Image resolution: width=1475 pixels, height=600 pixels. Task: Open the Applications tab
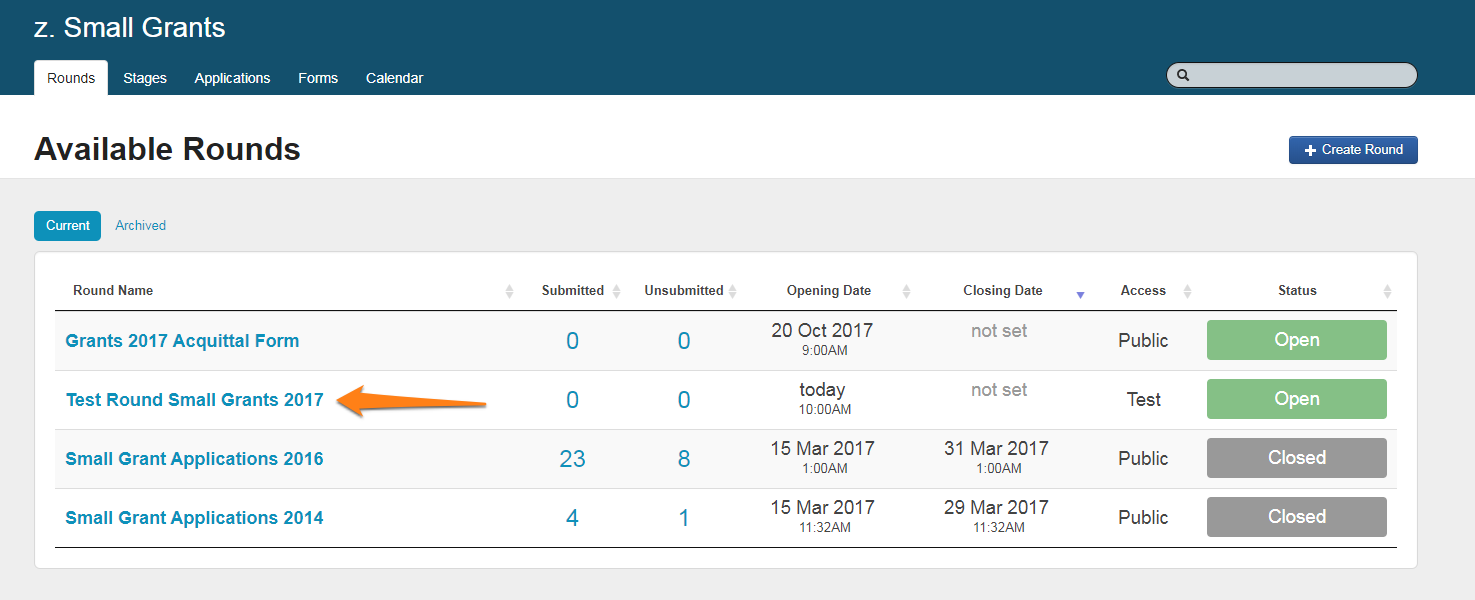point(232,78)
